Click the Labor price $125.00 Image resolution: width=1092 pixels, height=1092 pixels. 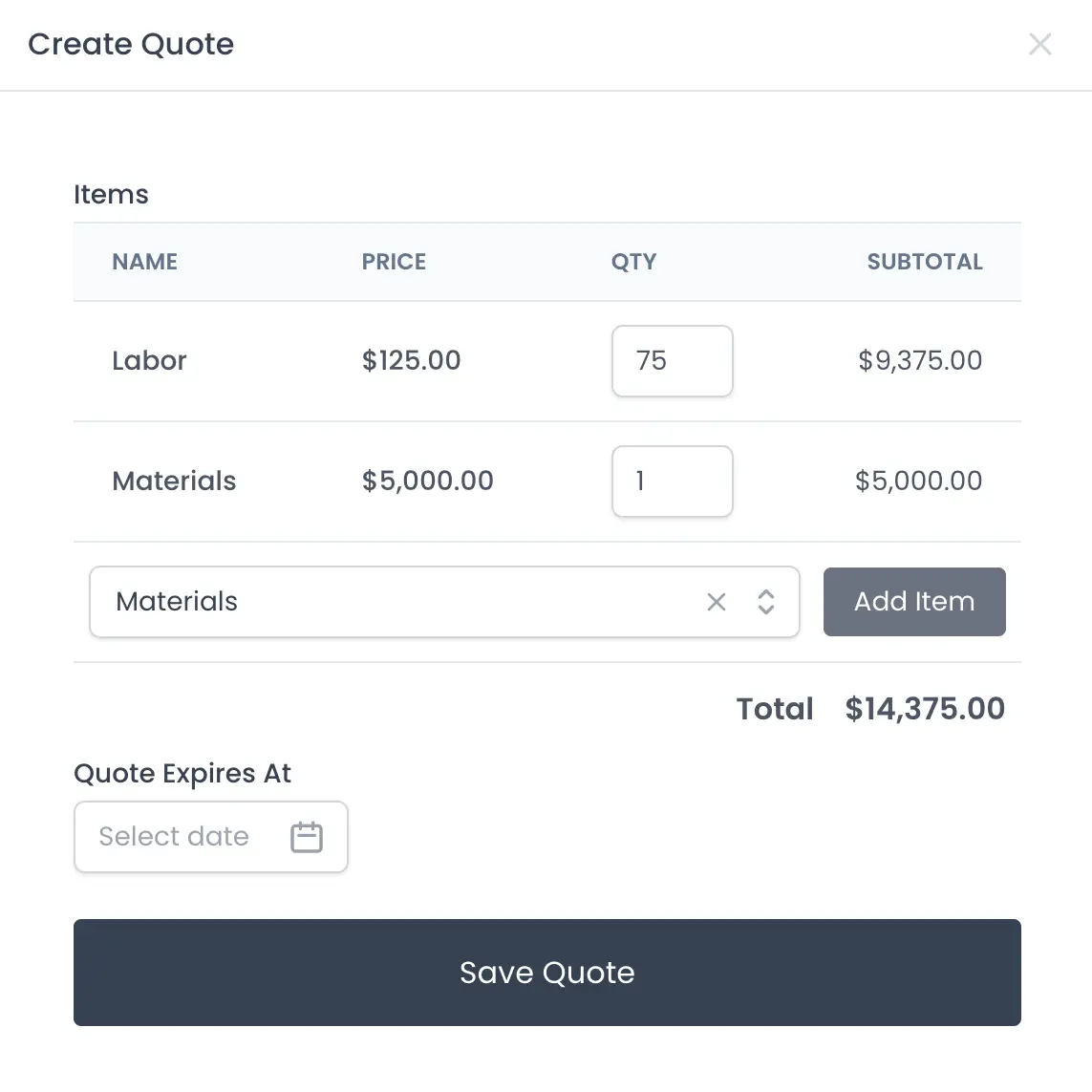(x=411, y=361)
